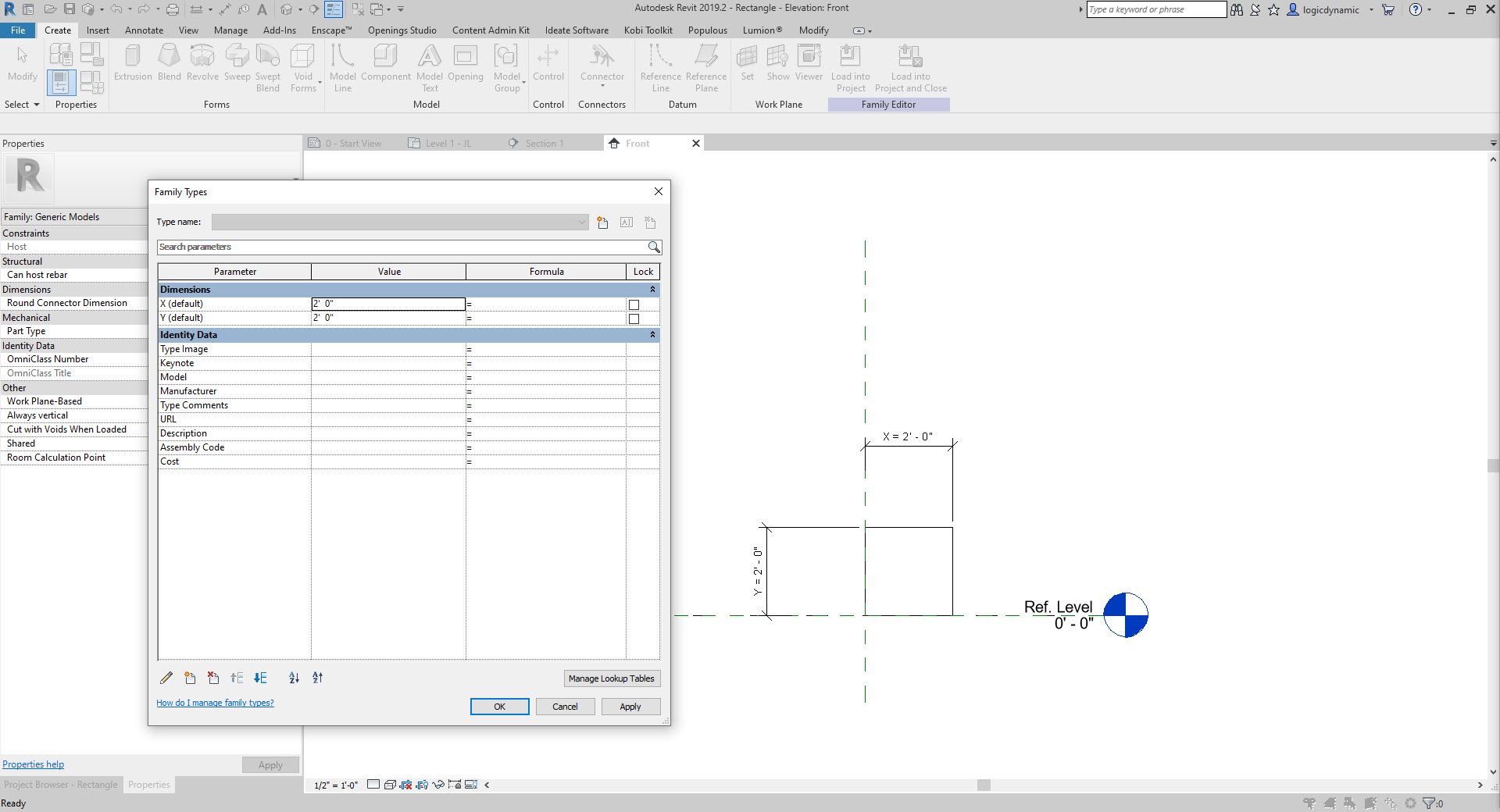Open the Redo history dropdown arrow
Image resolution: width=1500 pixels, height=812 pixels.
[x=157, y=9]
